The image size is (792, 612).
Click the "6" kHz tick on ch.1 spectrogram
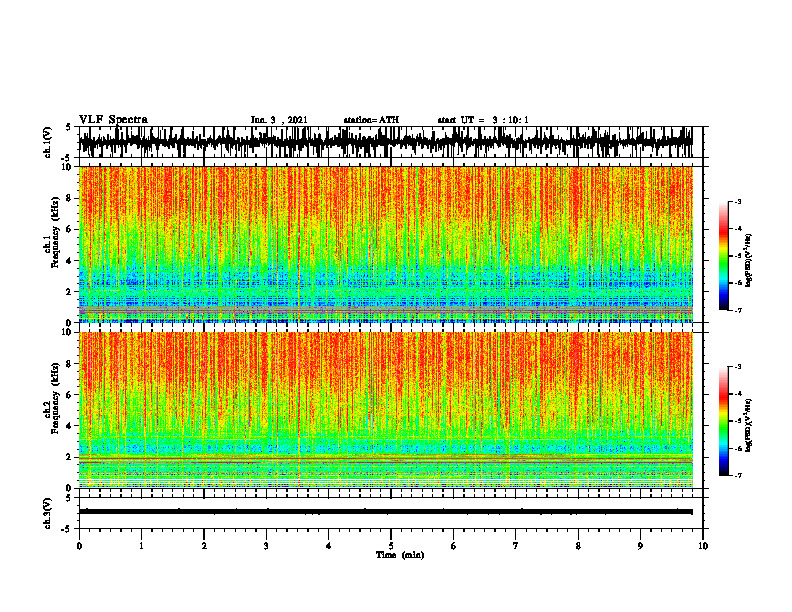pyautogui.click(x=70, y=229)
